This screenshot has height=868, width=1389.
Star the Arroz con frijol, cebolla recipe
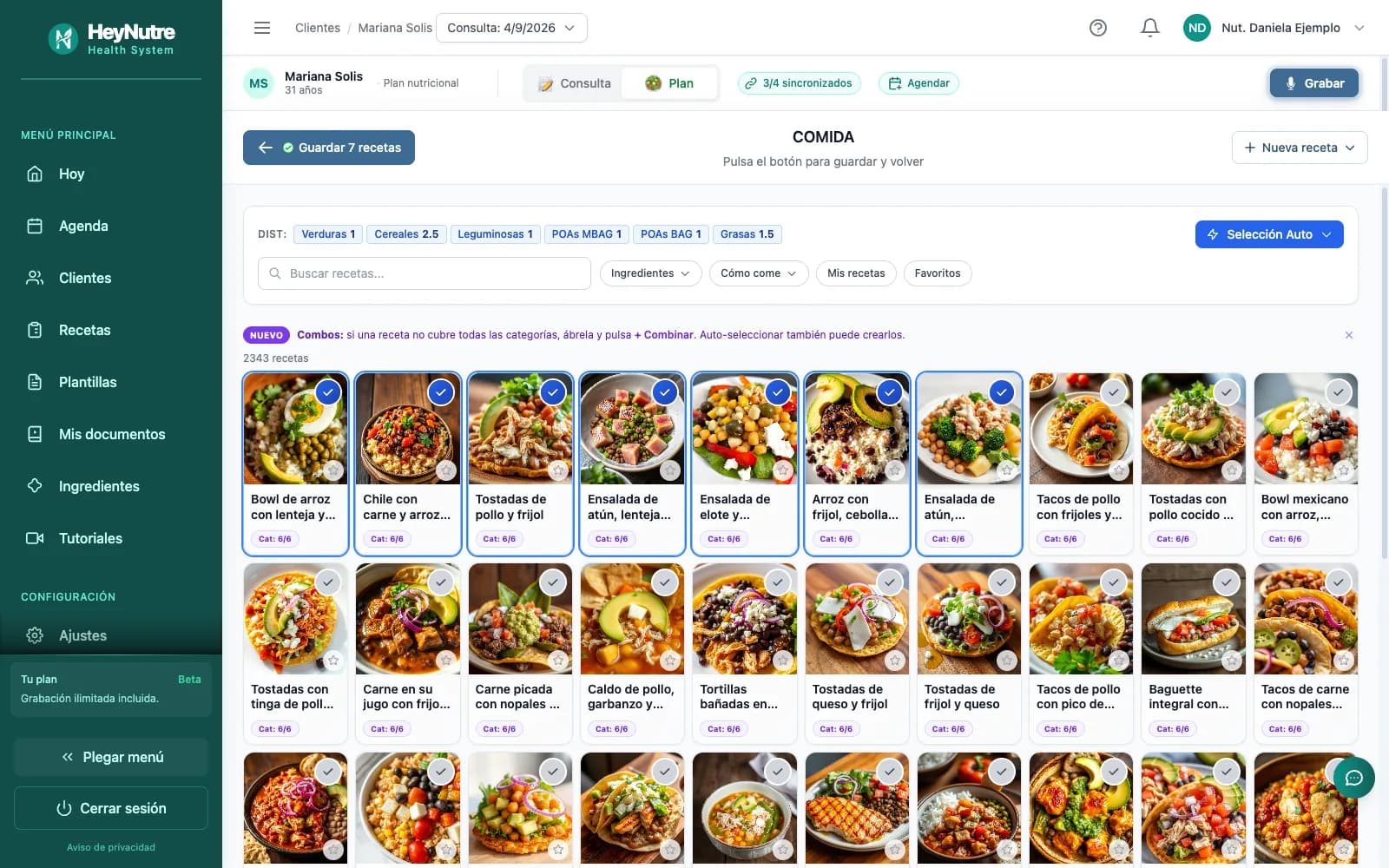click(895, 470)
